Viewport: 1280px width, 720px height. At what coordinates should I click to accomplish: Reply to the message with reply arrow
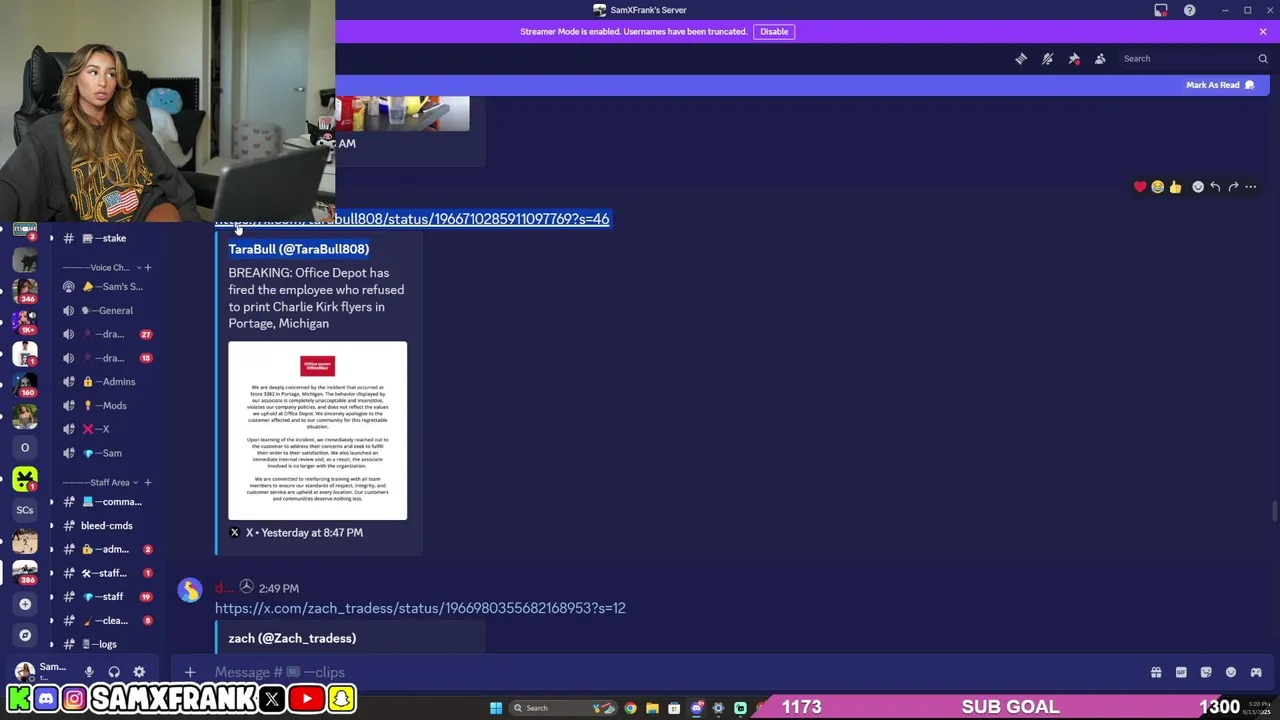tap(1215, 187)
